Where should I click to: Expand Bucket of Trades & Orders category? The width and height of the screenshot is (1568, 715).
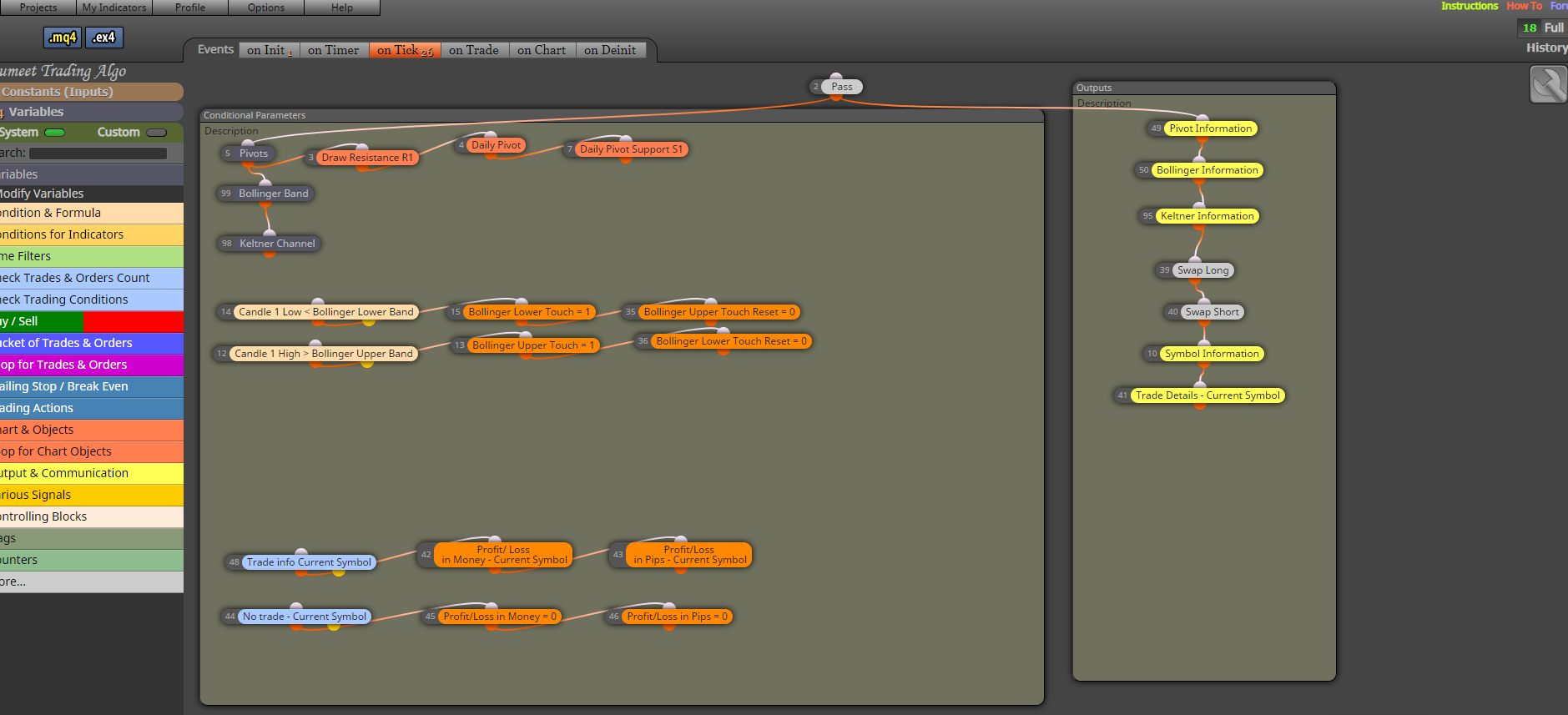pos(92,343)
